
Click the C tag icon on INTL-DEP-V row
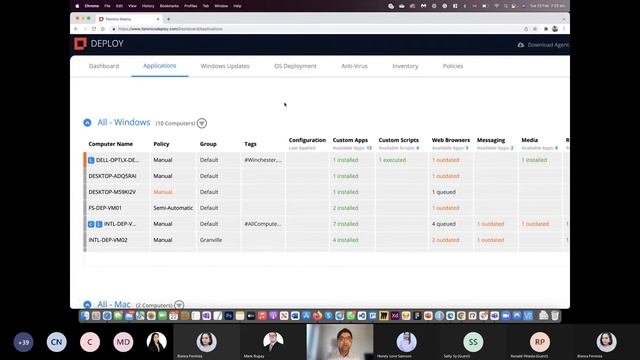(x=91, y=224)
